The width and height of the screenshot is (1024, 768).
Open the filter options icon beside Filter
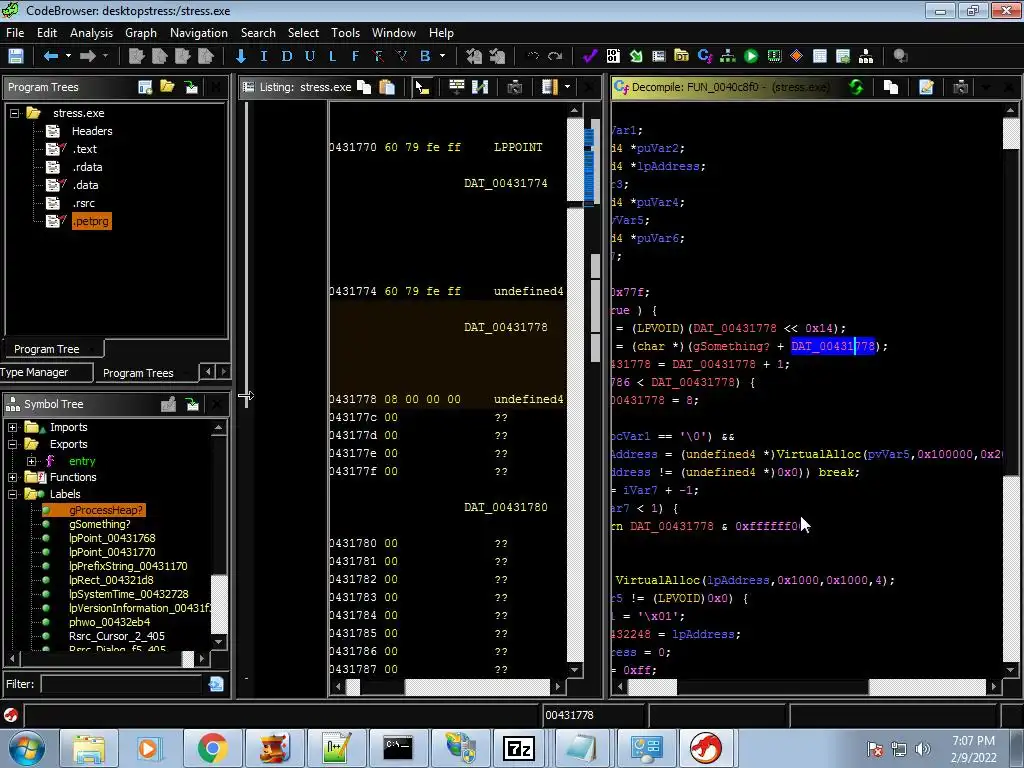pyautogui.click(x=216, y=684)
